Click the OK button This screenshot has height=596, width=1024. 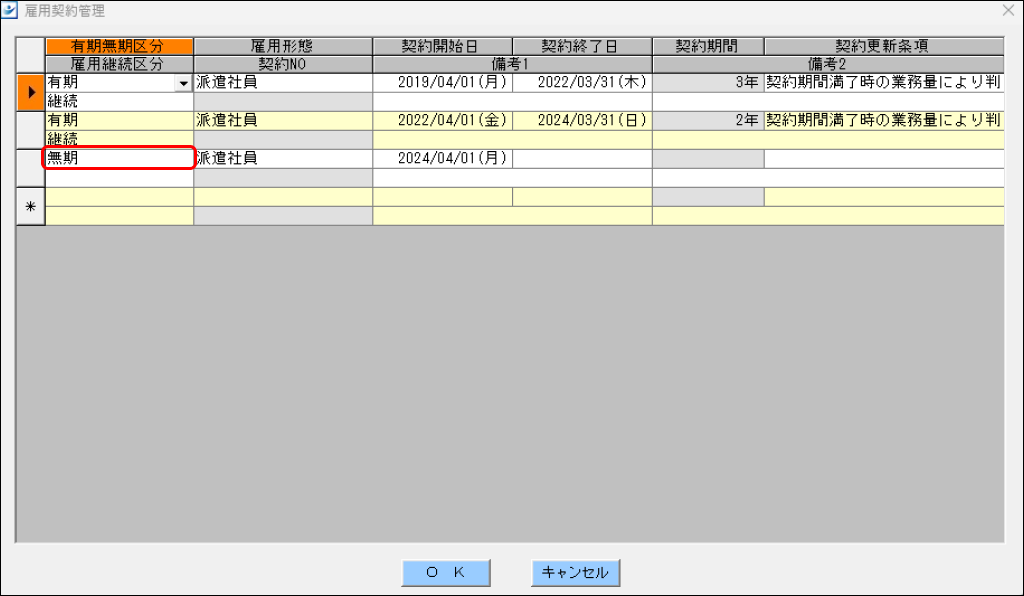click(x=445, y=572)
